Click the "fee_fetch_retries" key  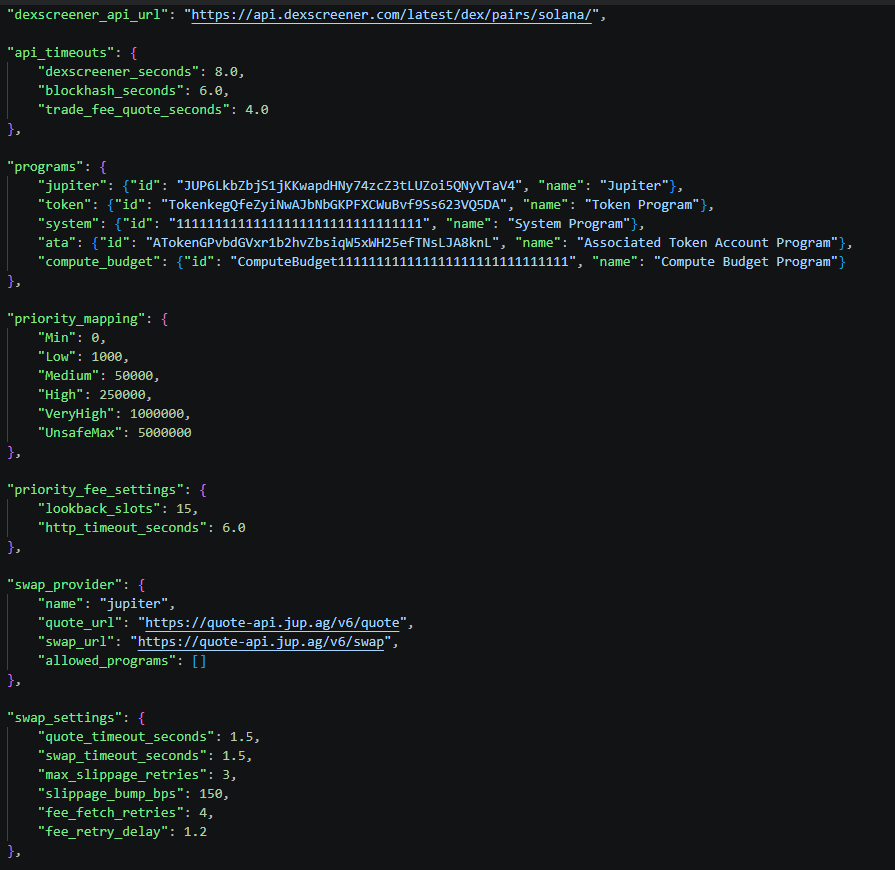[111, 813]
